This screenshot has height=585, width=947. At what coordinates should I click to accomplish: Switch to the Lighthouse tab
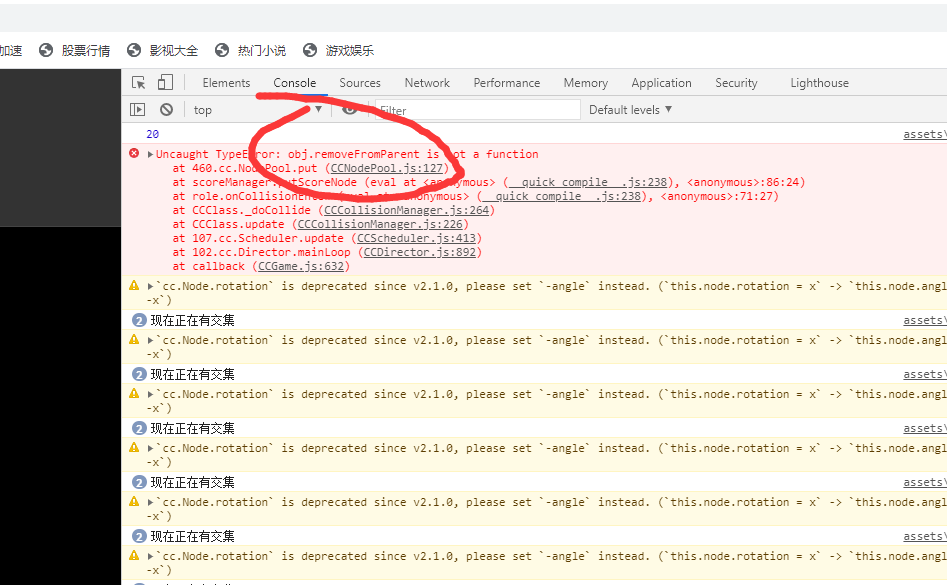820,83
